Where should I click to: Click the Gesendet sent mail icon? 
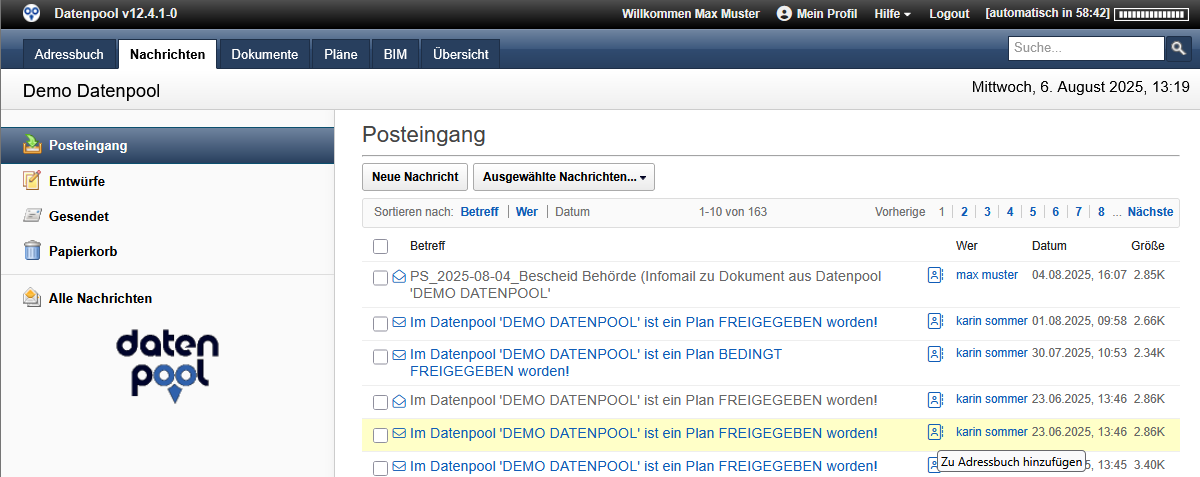point(32,216)
